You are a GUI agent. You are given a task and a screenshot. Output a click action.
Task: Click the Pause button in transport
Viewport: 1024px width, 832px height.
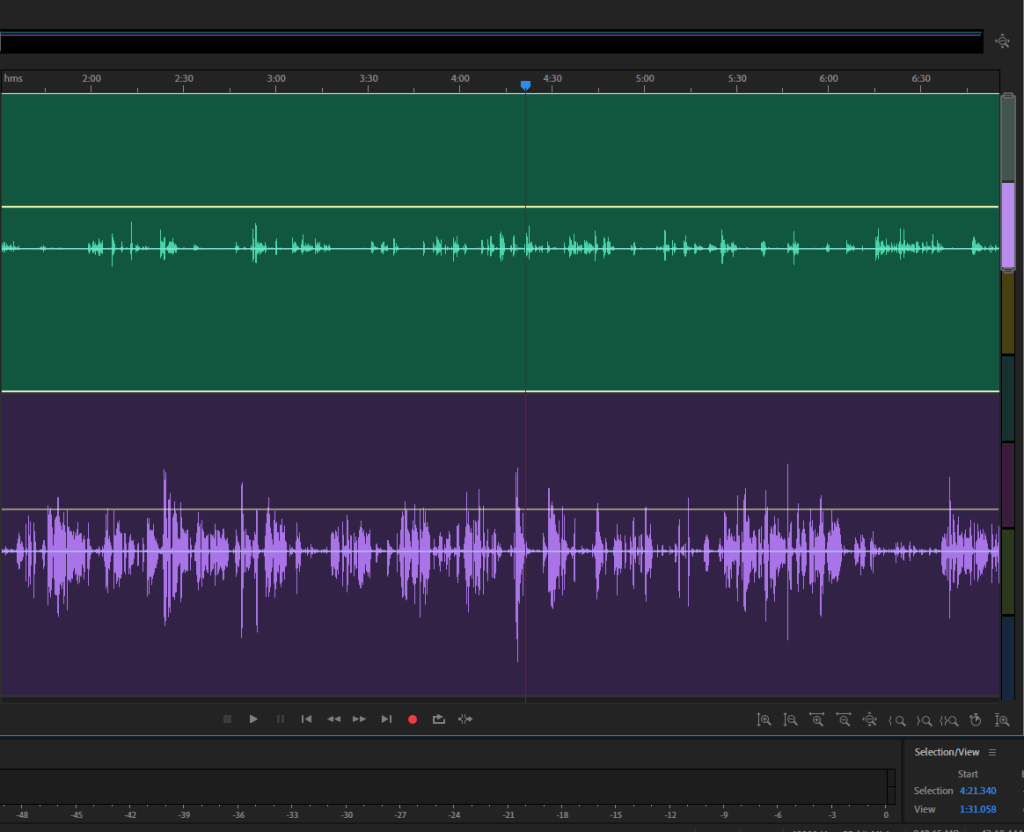click(280, 719)
